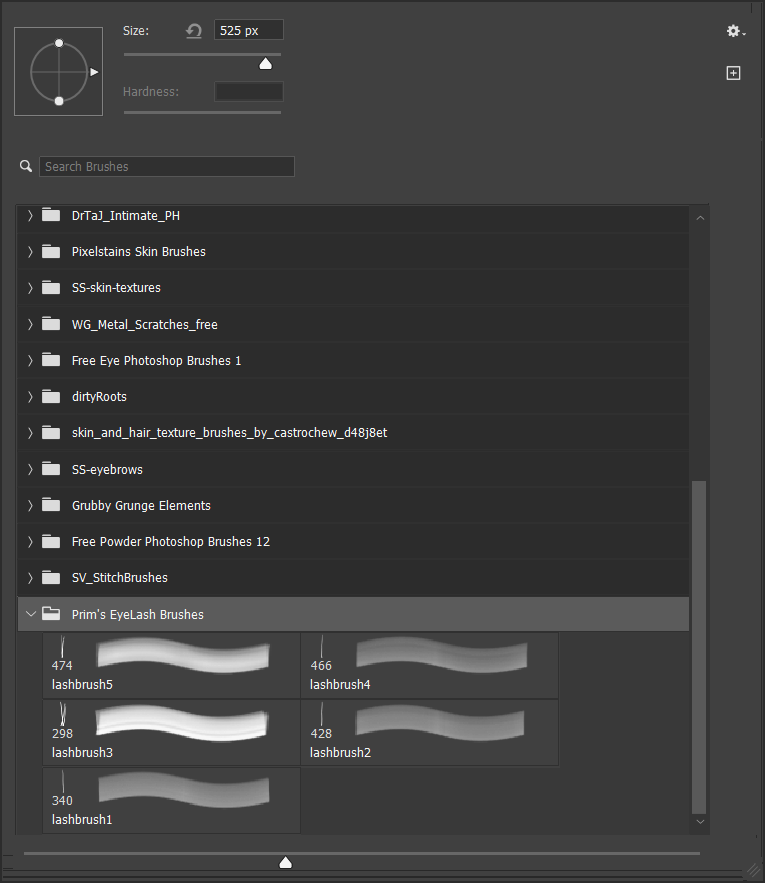This screenshot has height=883, width=765.
Task: Expand Grubby Grunge Elements group chevron
Action: coord(30,505)
